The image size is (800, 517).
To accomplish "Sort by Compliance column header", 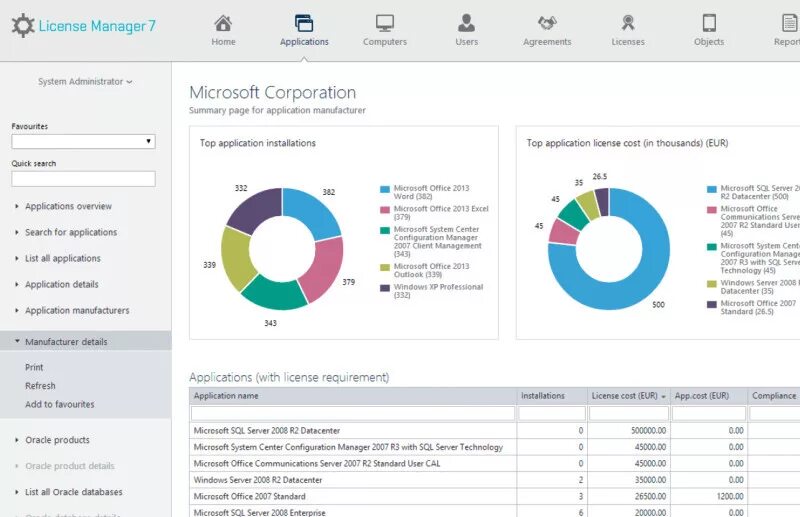I will click(774, 396).
